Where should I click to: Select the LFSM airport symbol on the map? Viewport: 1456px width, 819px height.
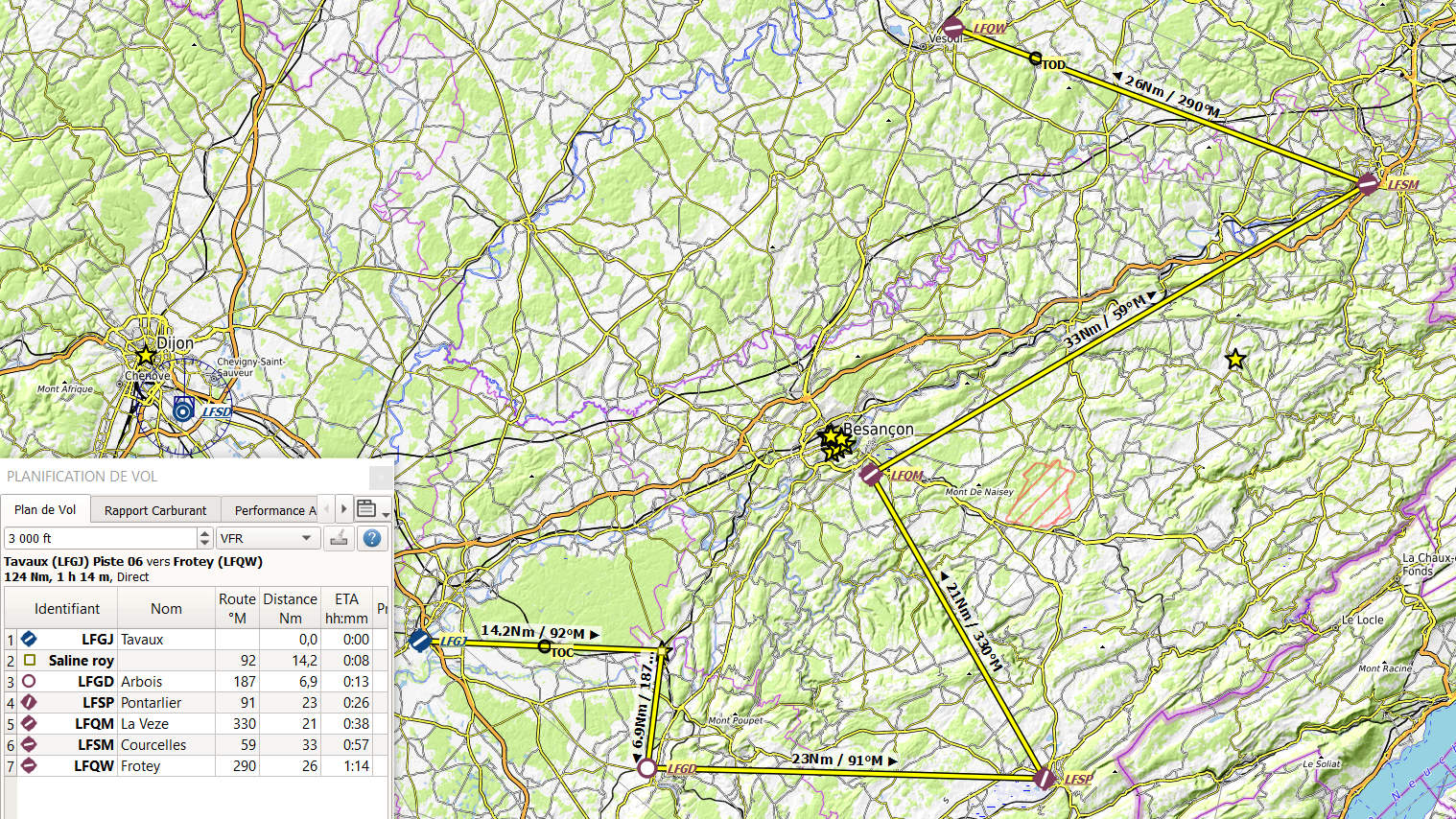point(1369,183)
